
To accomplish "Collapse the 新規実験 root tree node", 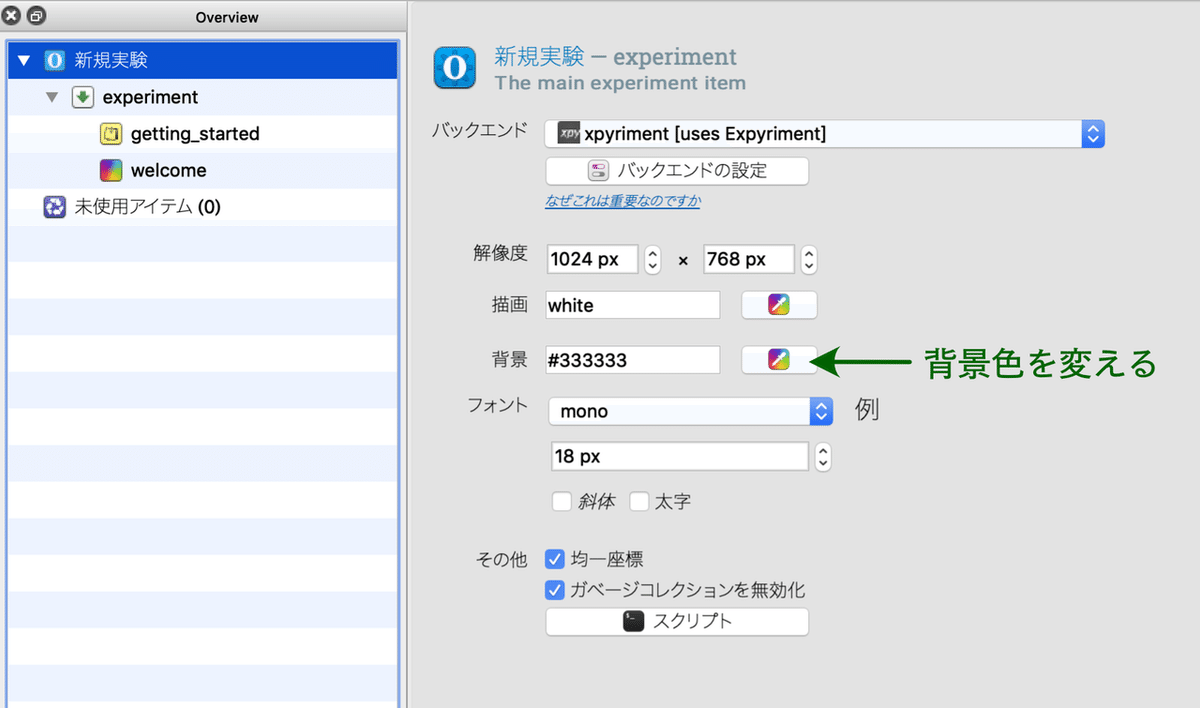I will (24, 61).
